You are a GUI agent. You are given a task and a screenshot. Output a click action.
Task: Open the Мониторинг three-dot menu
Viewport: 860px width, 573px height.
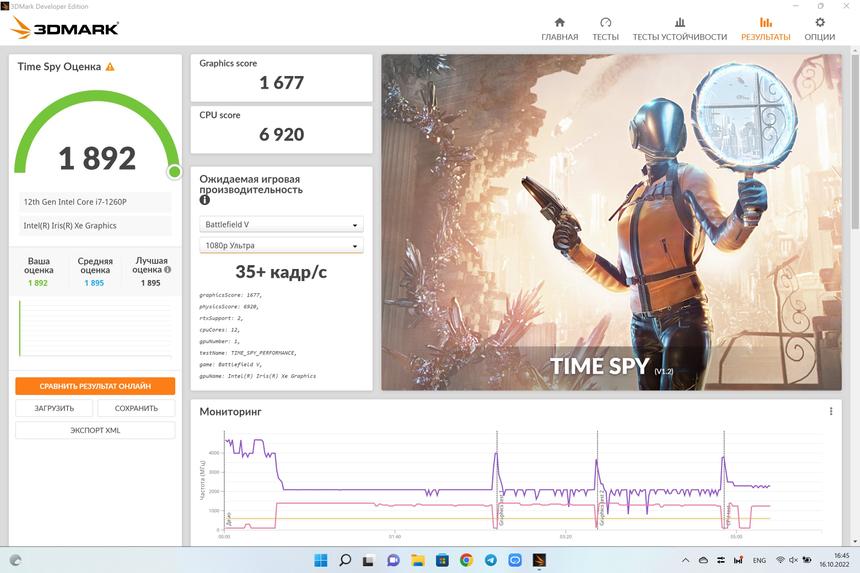[831, 411]
